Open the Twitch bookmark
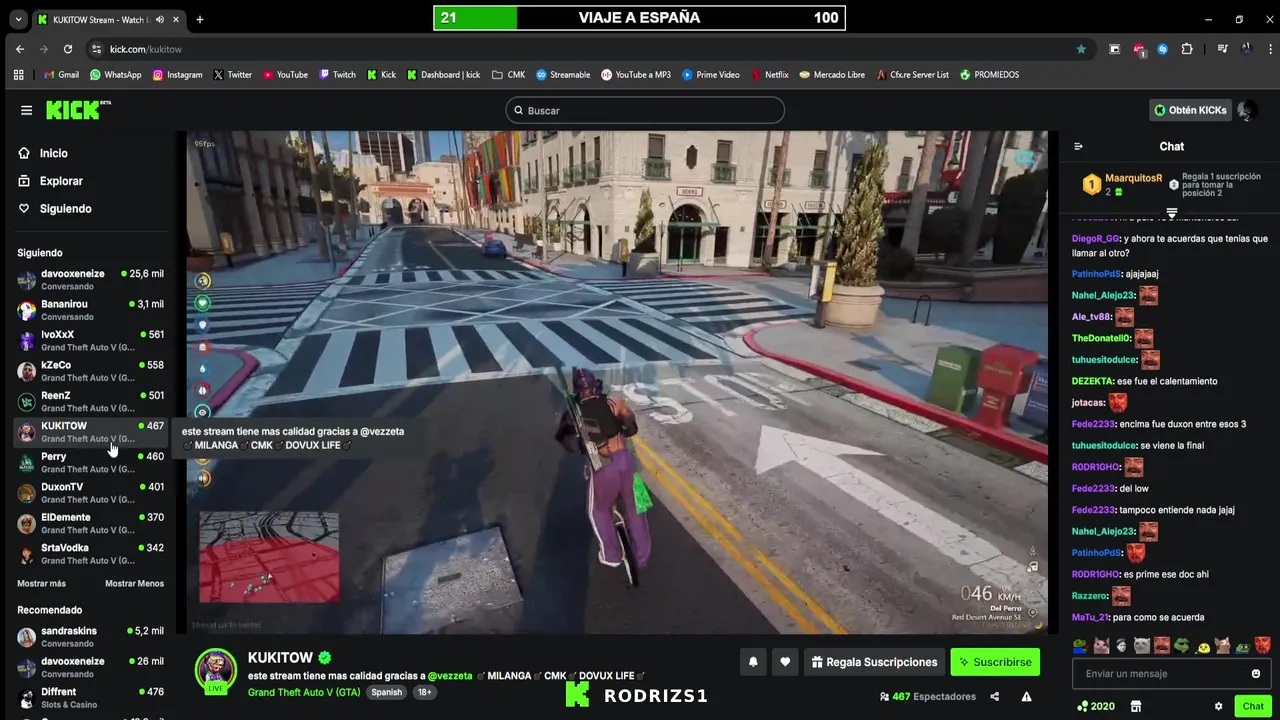 [x=337, y=75]
